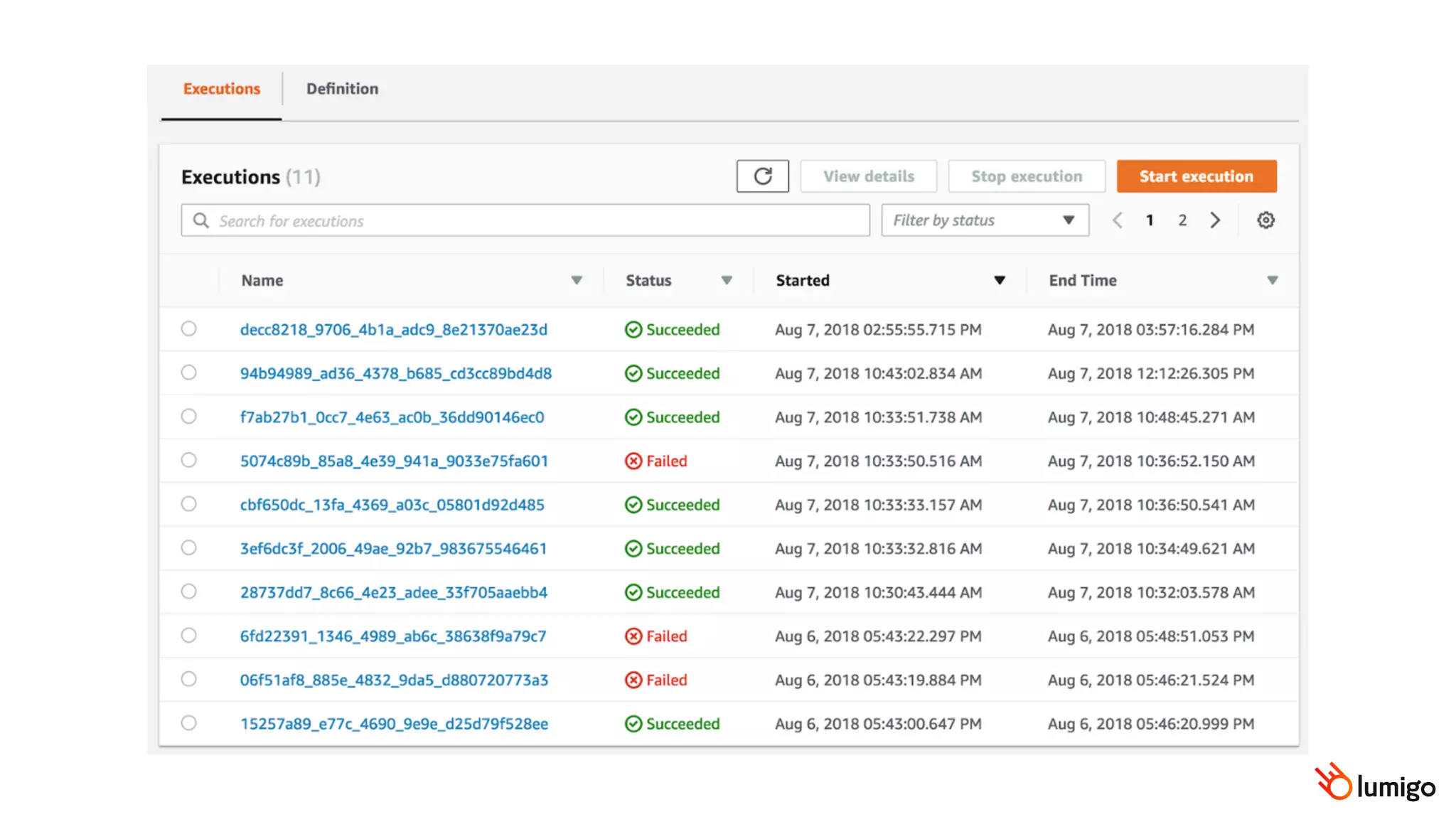Click the refresh executions icon button
The image size is (1456, 819).
tap(762, 176)
